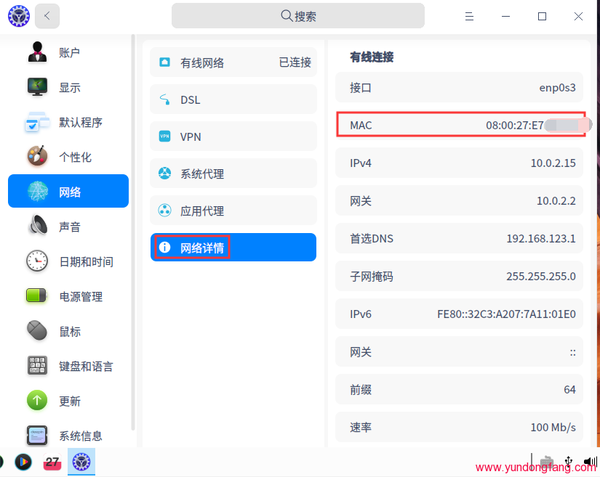Click the sidebar vertical scrollbar
Viewport: 600px width, 477px height.
click(133, 232)
